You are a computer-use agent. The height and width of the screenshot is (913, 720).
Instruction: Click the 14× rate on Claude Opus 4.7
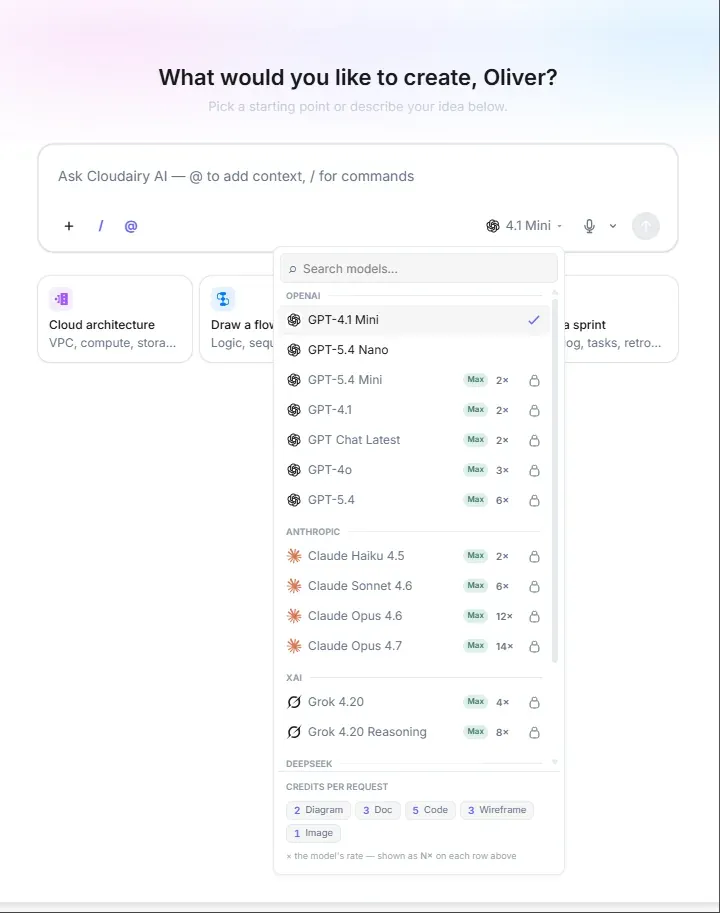pyautogui.click(x=504, y=646)
